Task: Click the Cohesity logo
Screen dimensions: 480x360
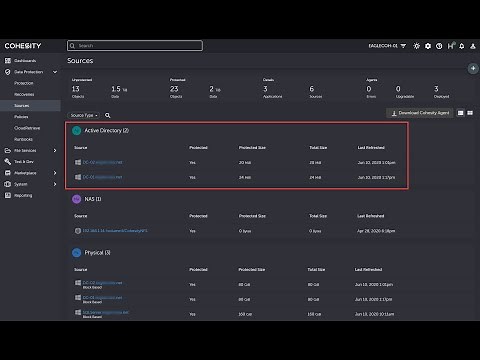Action: (23, 46)
